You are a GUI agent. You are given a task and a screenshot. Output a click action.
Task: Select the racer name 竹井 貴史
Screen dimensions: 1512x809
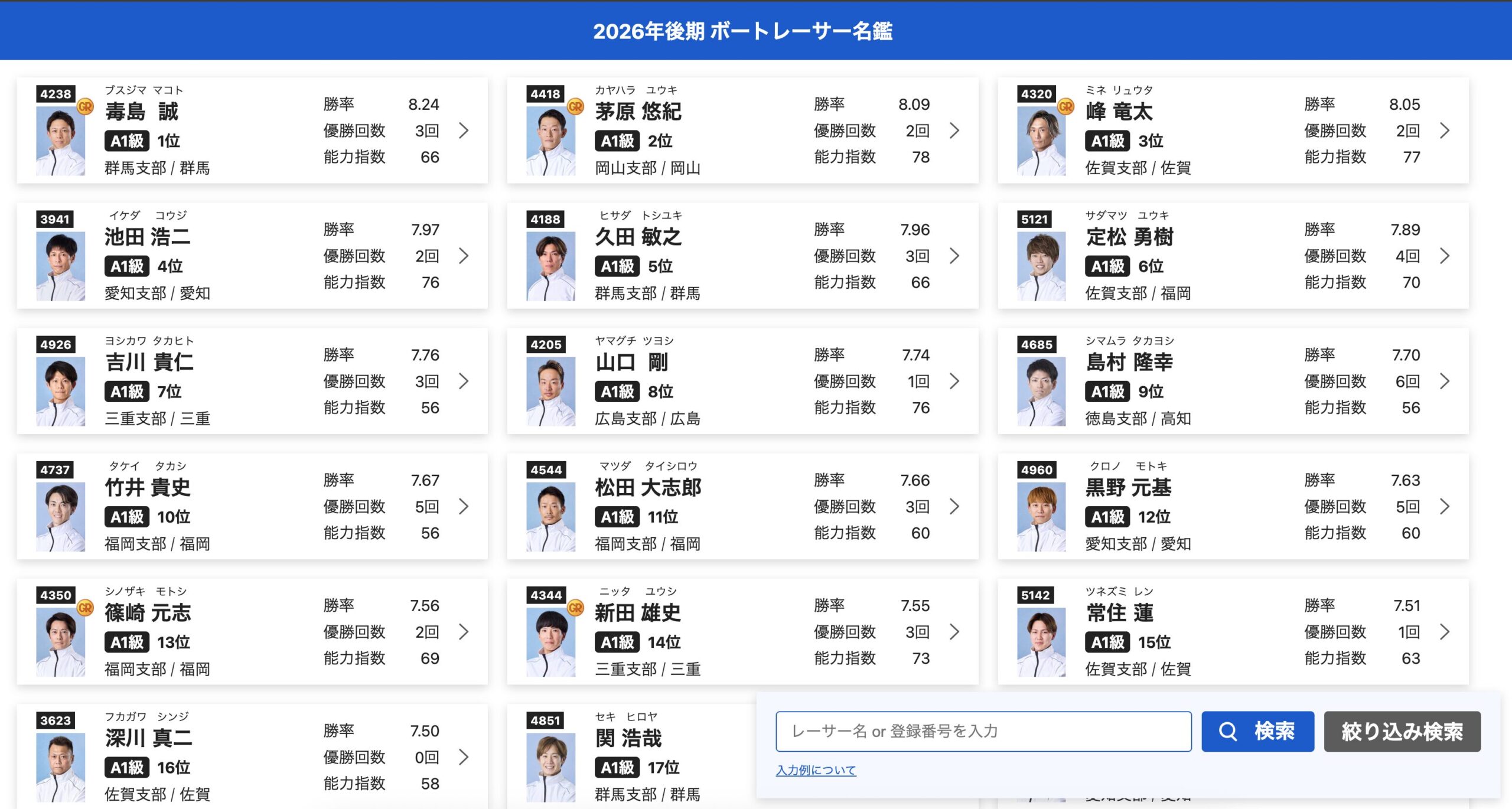pos(148,487)
